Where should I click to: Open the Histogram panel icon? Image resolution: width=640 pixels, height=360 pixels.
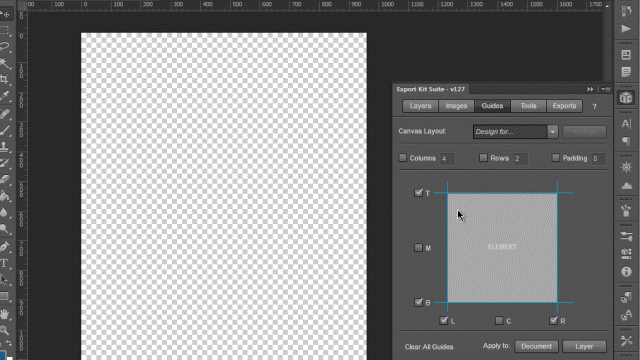[x=626, y=186]
